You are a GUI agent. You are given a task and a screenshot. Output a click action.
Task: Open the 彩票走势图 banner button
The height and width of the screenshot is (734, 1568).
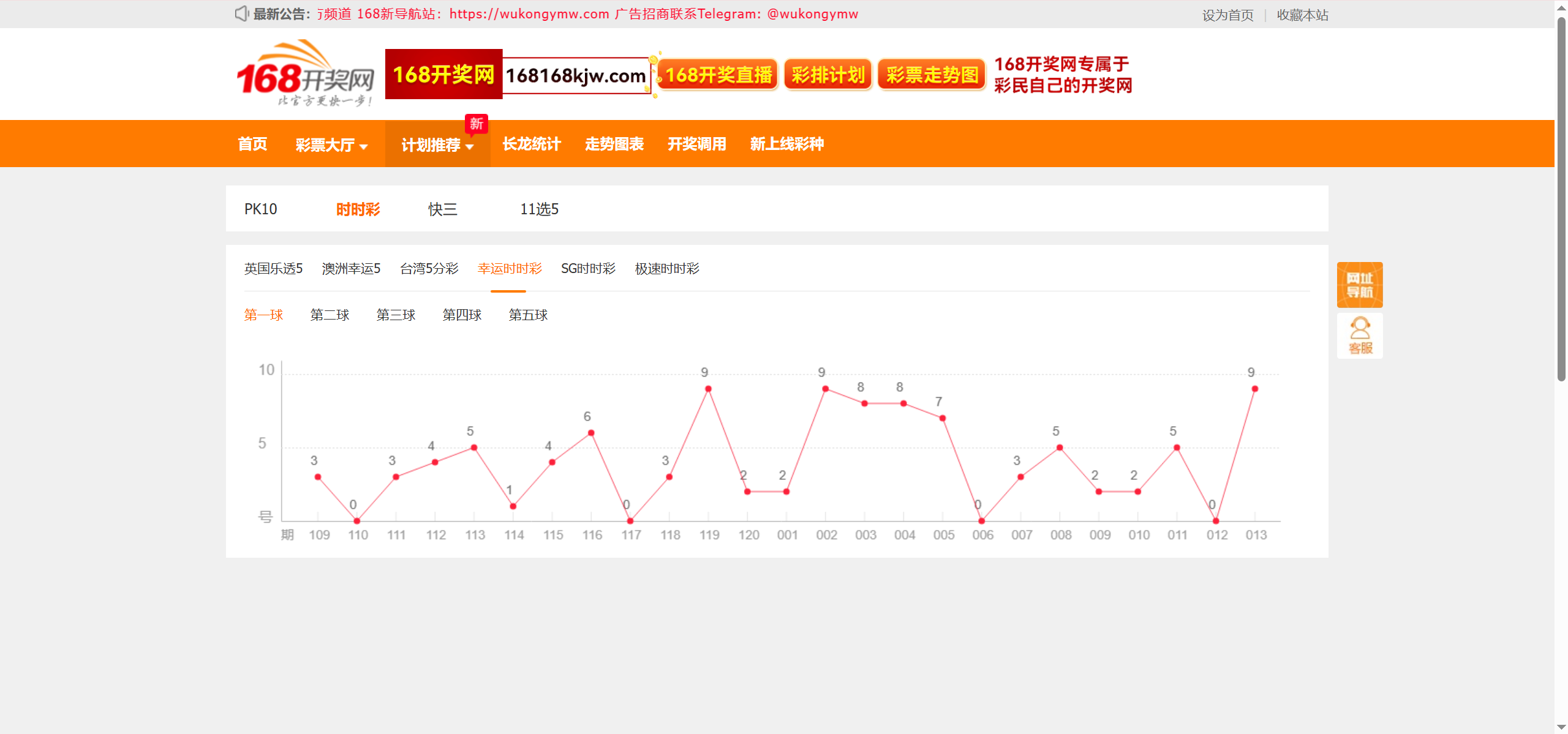[932, 75]
